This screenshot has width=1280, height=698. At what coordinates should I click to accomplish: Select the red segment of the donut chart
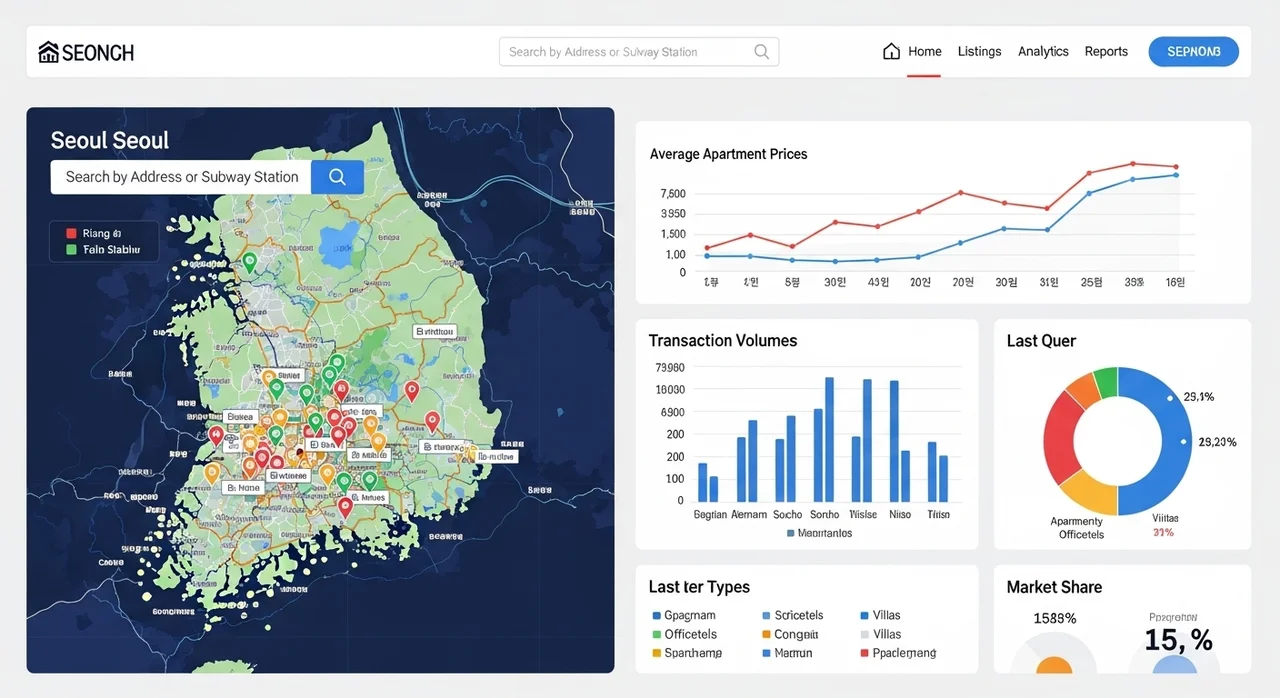1058,440
